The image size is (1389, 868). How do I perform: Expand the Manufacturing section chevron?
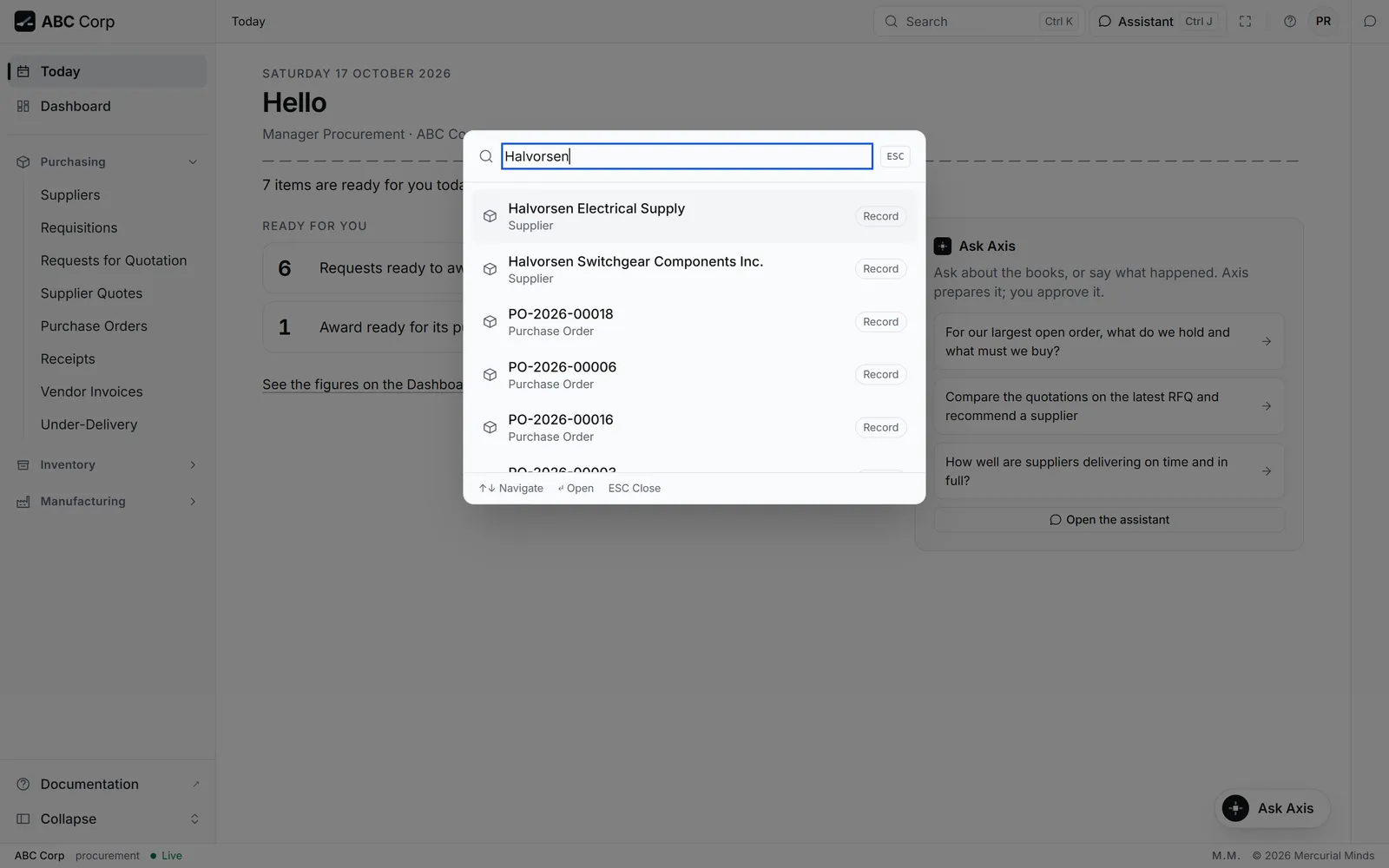193,502
